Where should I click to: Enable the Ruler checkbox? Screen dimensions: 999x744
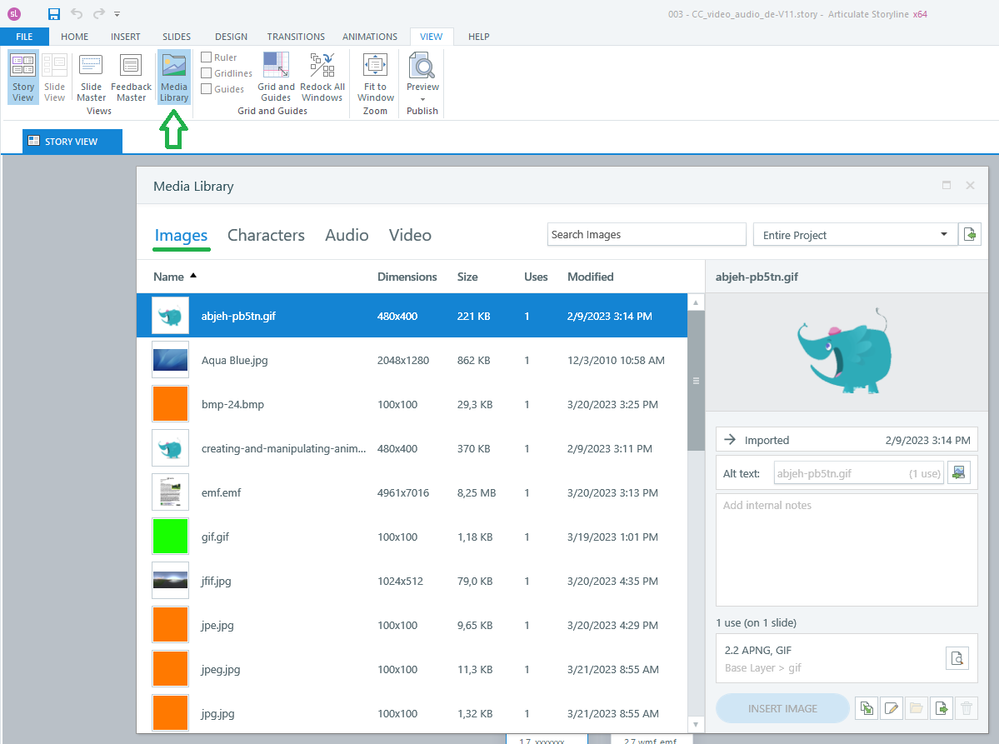[x=207, y=58]
